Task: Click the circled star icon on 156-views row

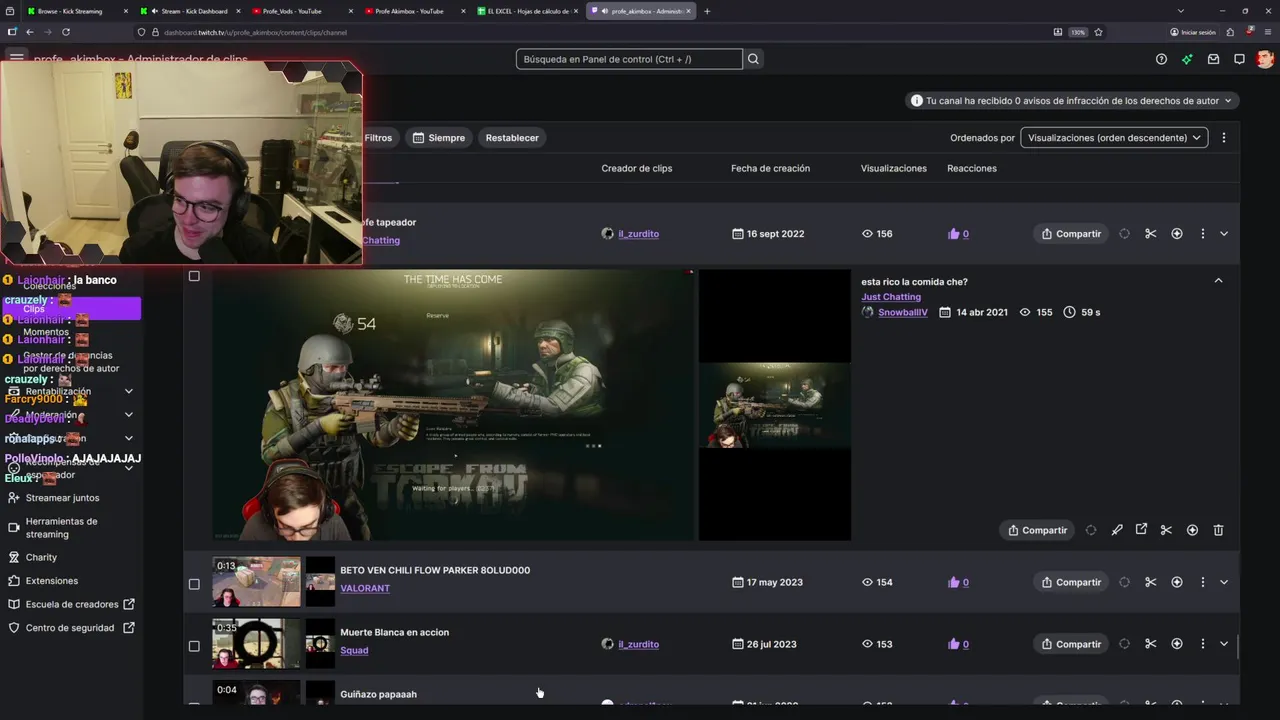Action: click(x=1176, y=234)
